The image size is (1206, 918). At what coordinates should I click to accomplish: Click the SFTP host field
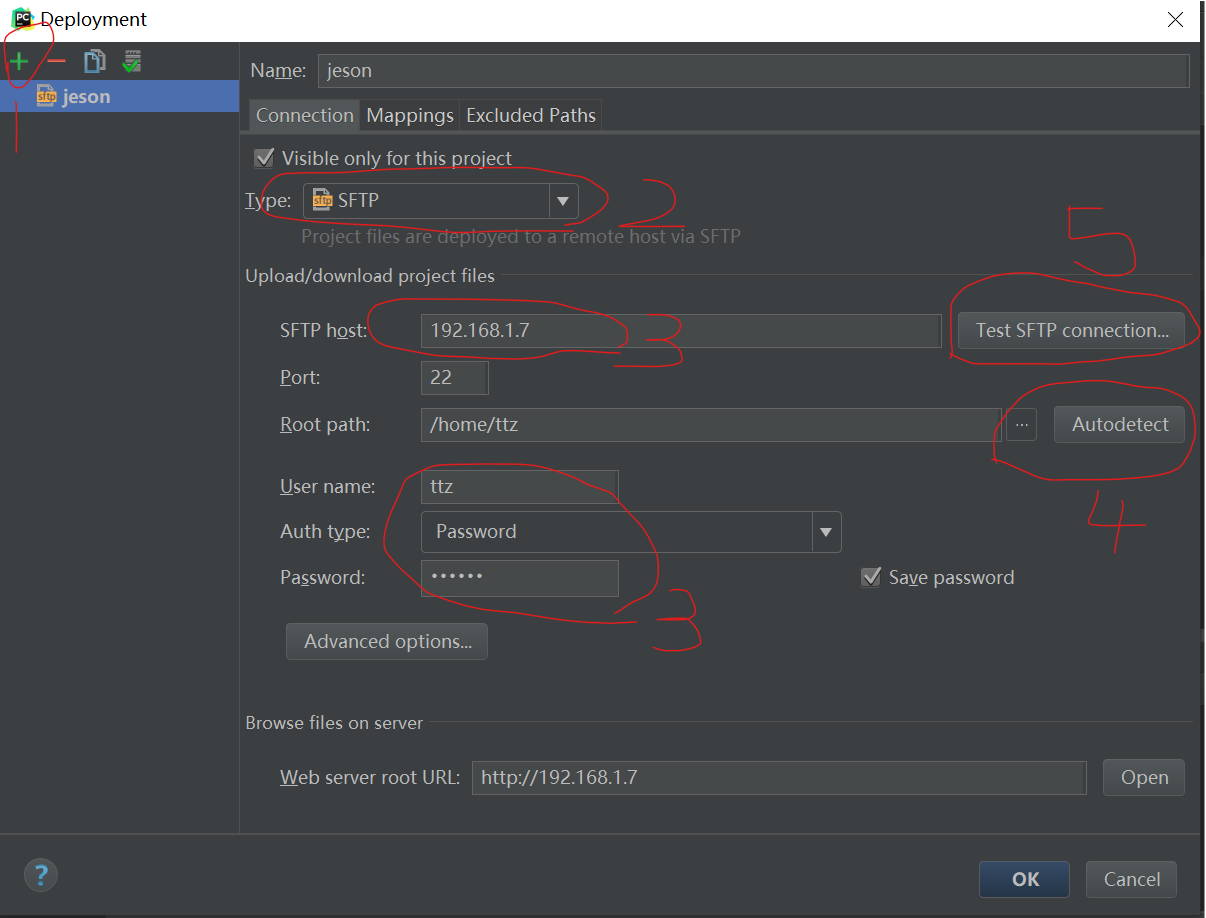coord(681,331)
